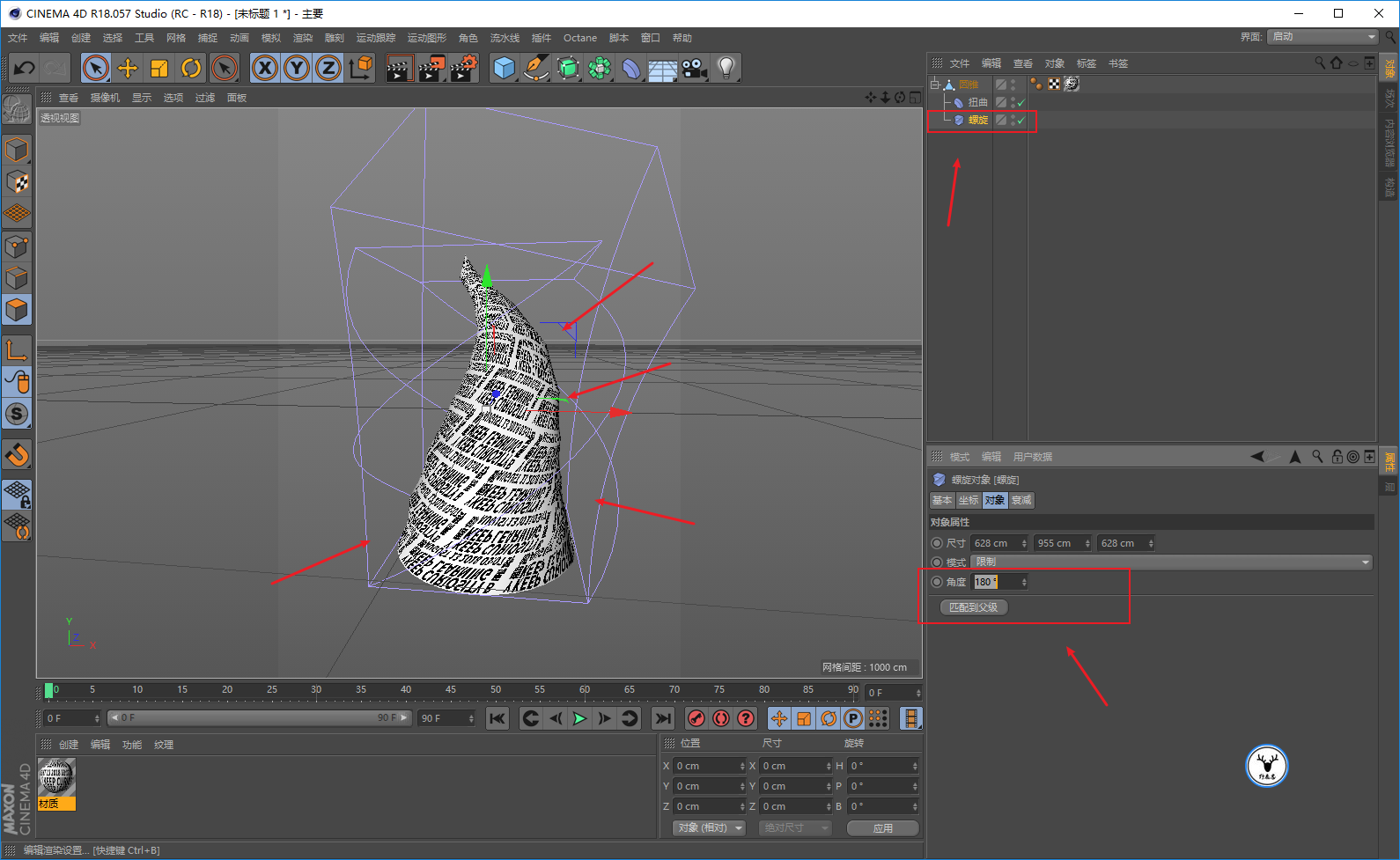Viewport: 1400px width, 860px height.
Task: Open the Octane menu
Action: pyautogui.click(x=580, y=38)
